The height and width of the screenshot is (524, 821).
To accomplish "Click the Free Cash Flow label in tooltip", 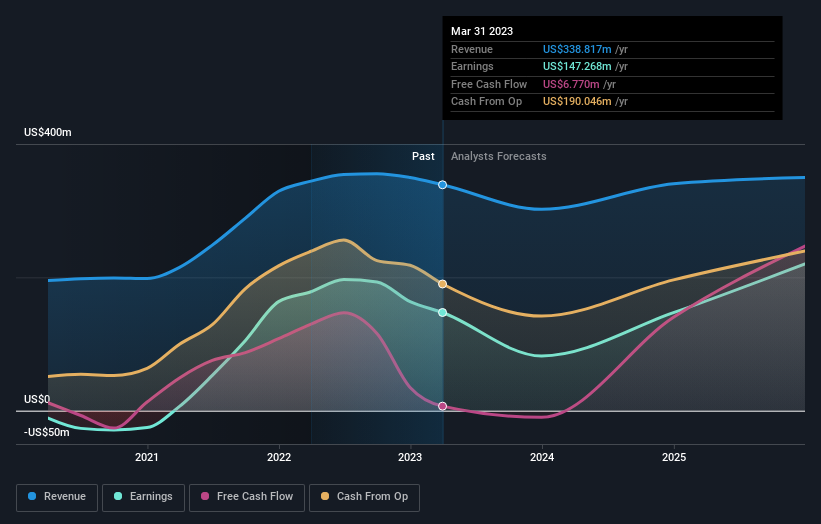I will 489,84.
